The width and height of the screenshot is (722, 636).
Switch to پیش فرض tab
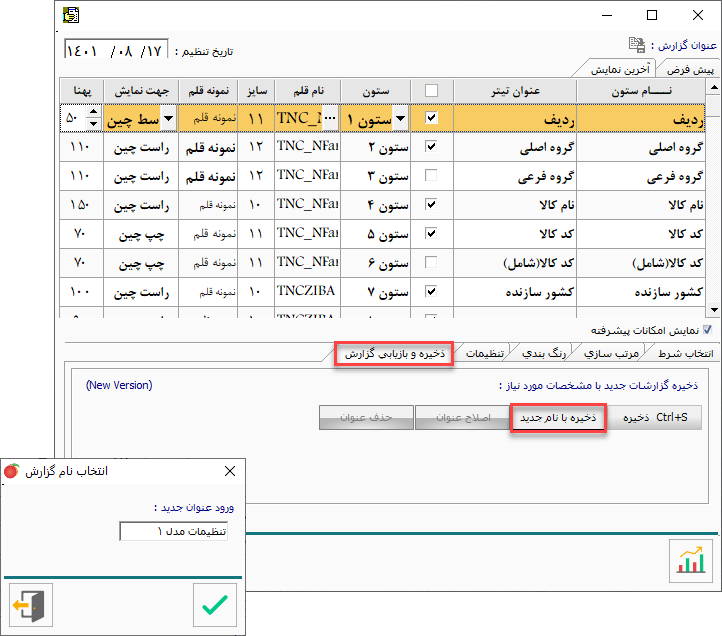690,70
